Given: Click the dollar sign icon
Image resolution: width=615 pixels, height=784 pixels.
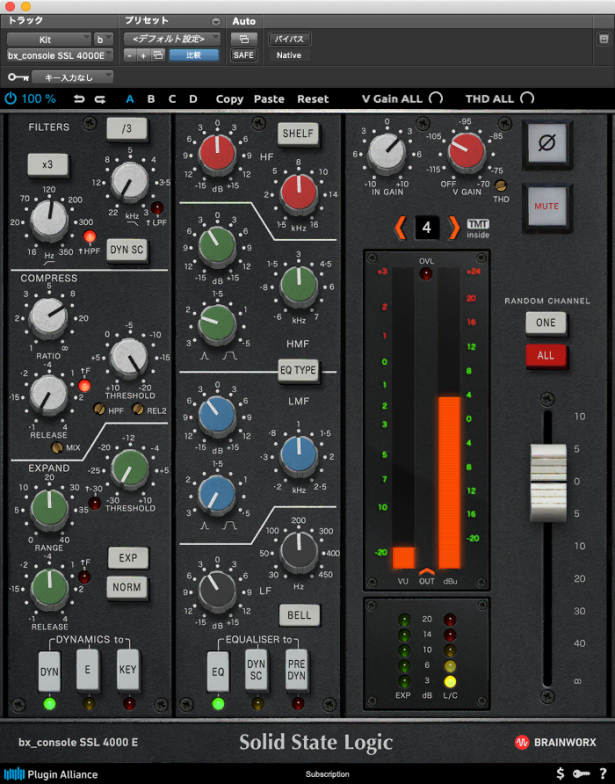Looking at the screenshot, I should (x=560, y=774).
